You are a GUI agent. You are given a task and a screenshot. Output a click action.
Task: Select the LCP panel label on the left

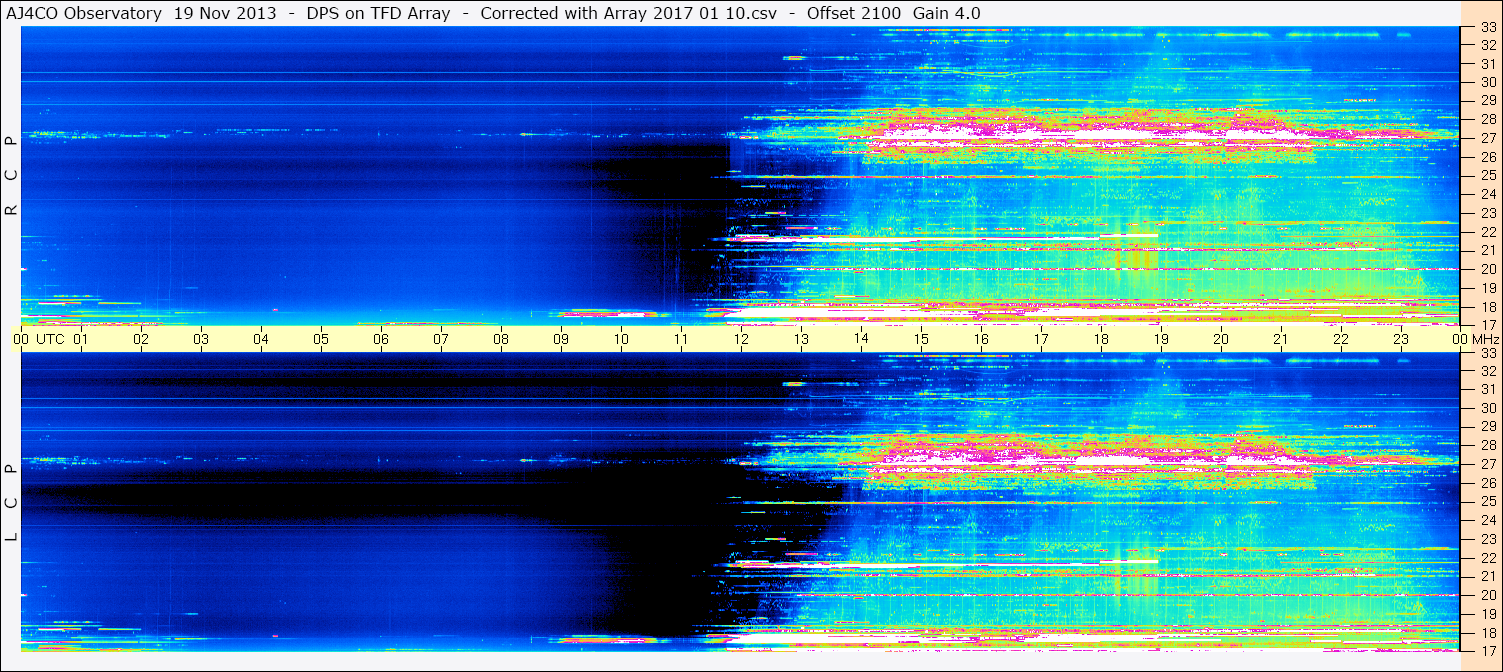[x=11, y=502]
